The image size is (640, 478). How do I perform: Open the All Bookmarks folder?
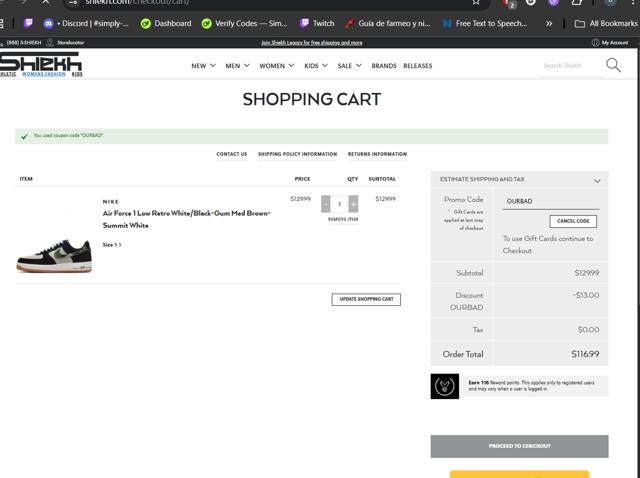point(606,24)
